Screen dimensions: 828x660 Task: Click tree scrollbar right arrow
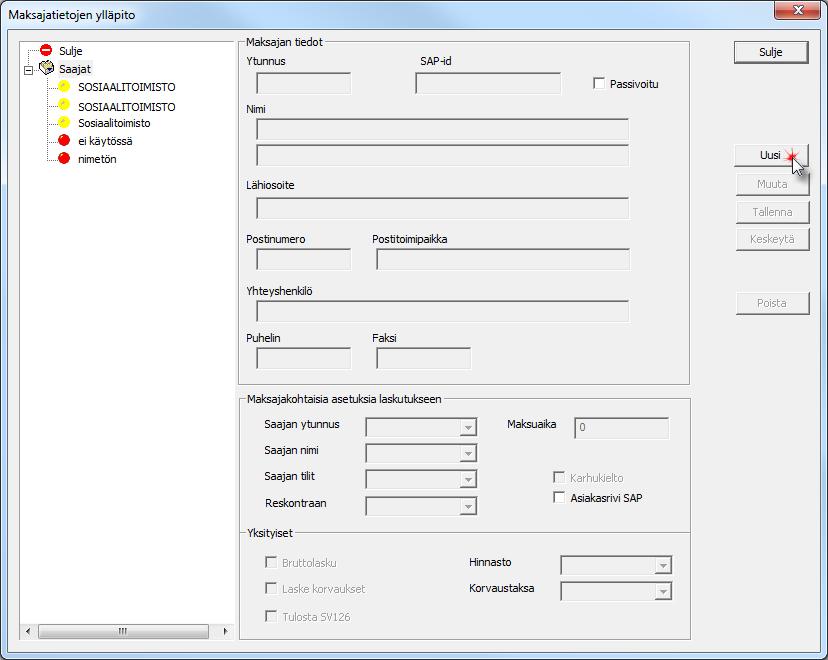[x=225, y=631]
